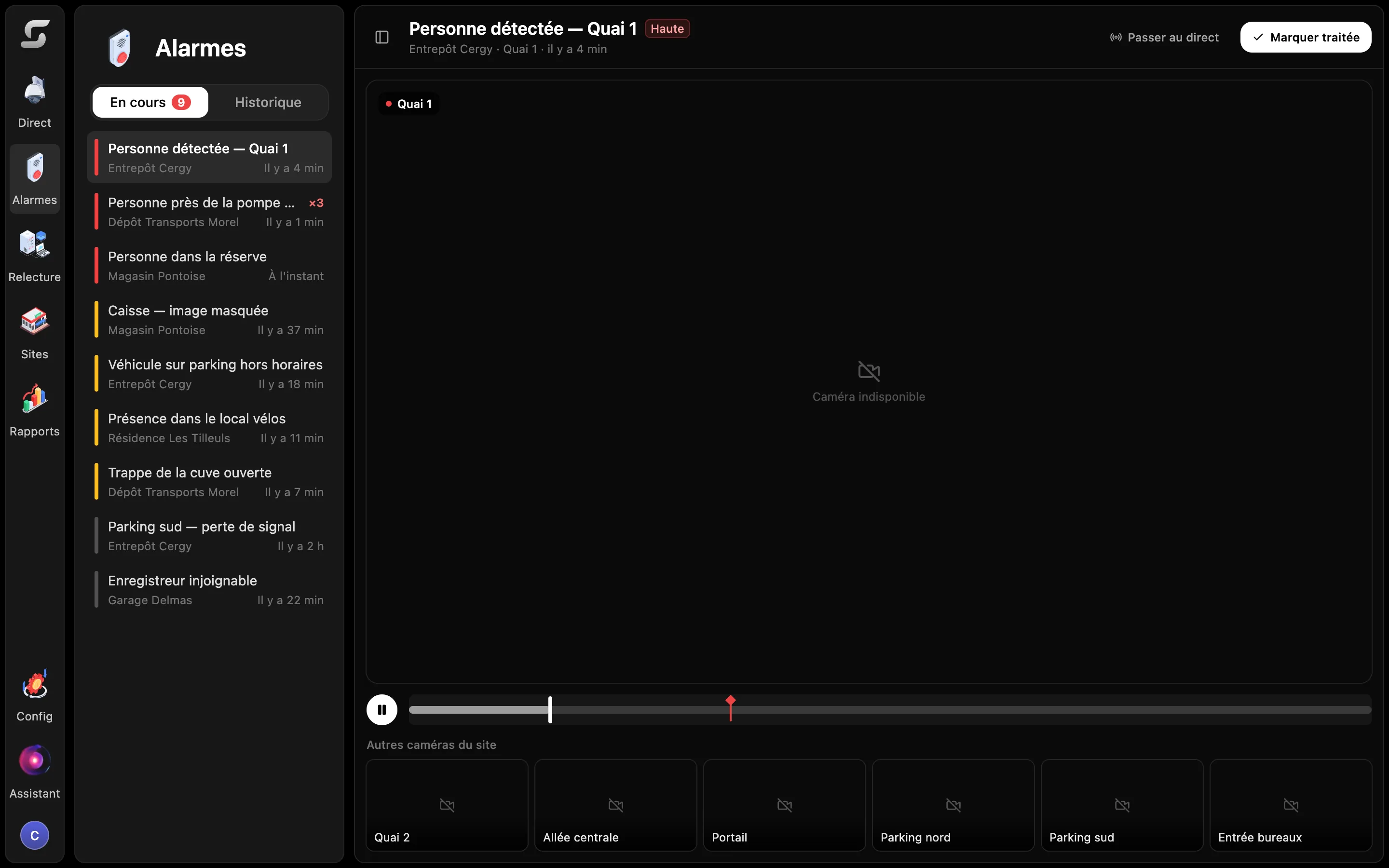This screenshot has height=868, width=1389.
Task: Toggle the sidebar panel icon in header
Action: click(x=382, y=37)
